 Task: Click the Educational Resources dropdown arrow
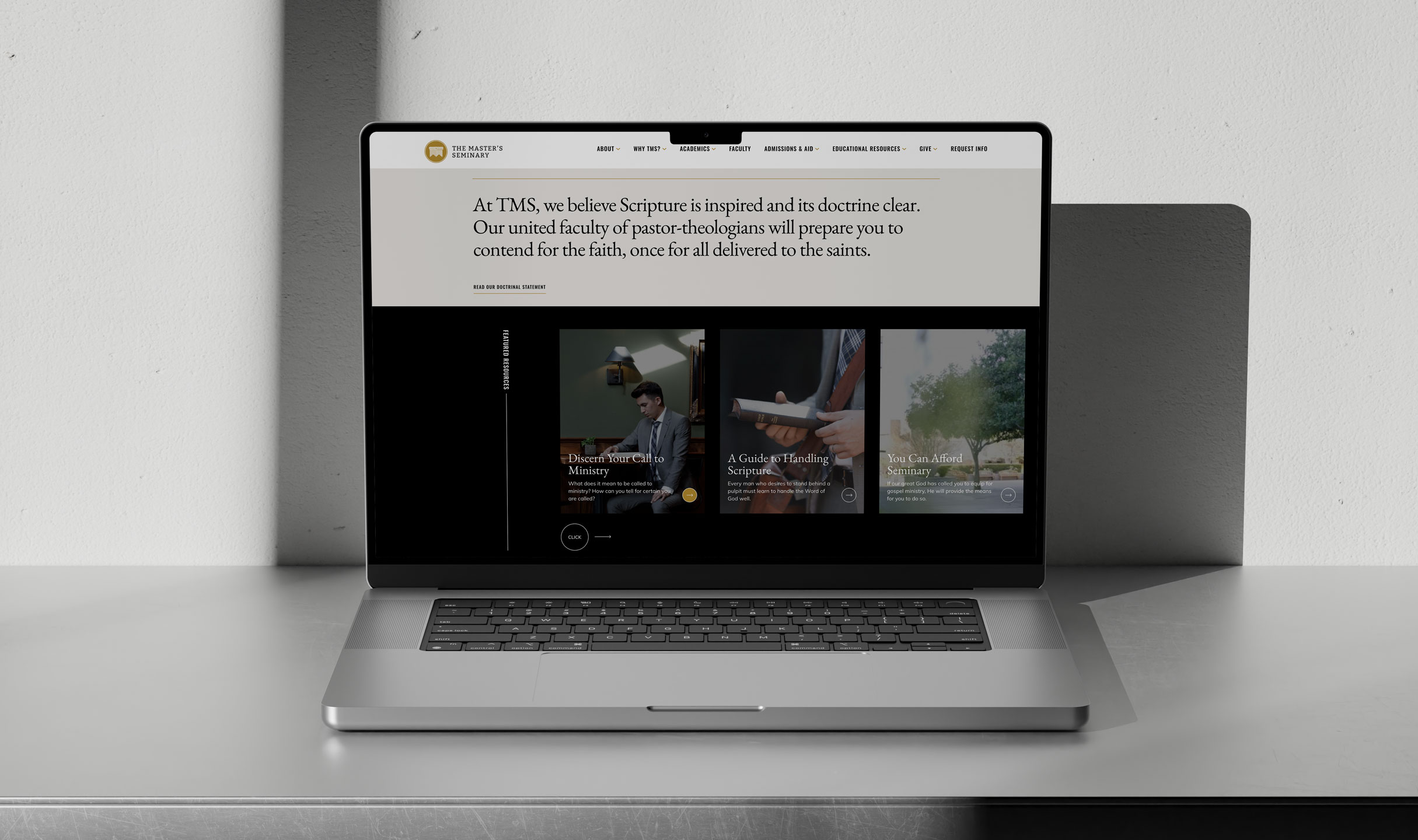(905, 149)
